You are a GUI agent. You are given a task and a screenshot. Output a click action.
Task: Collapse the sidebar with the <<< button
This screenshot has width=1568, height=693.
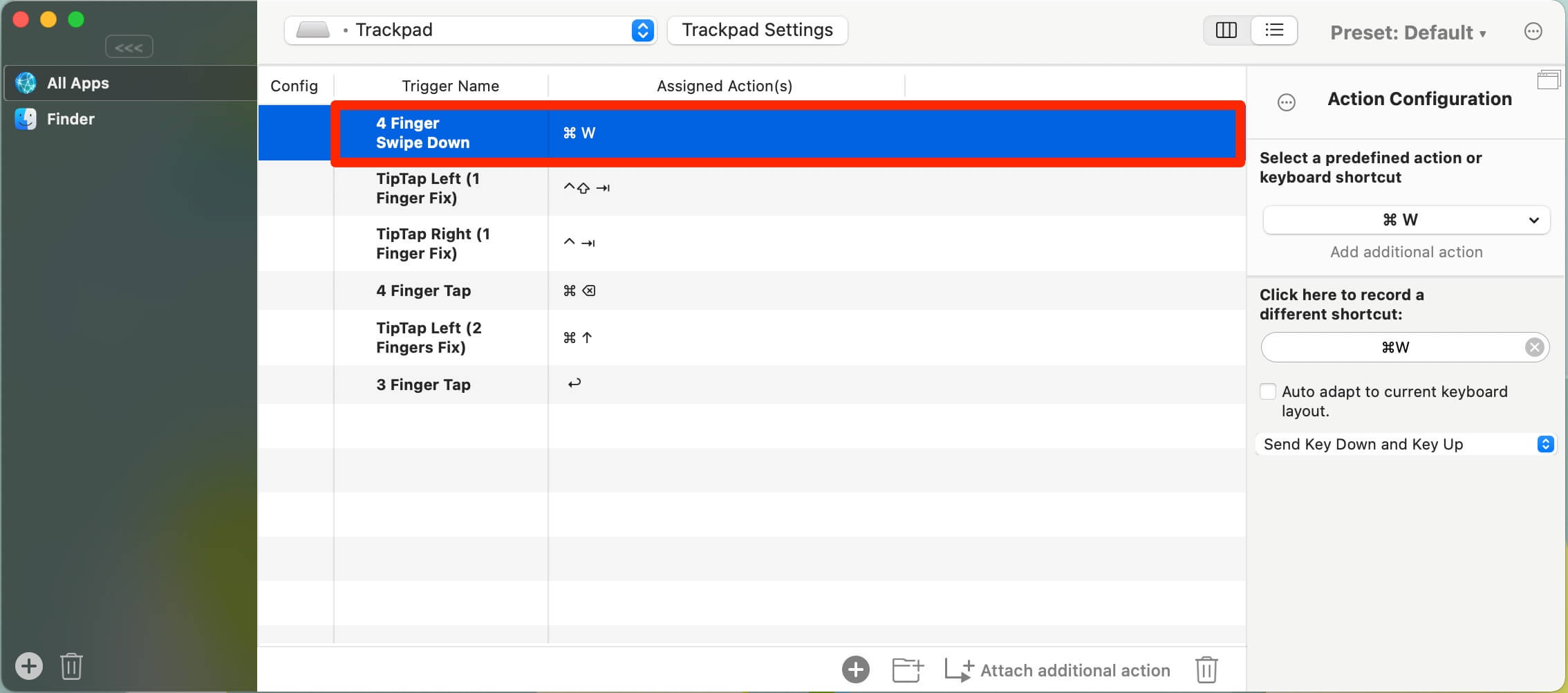tap(129, 47)
